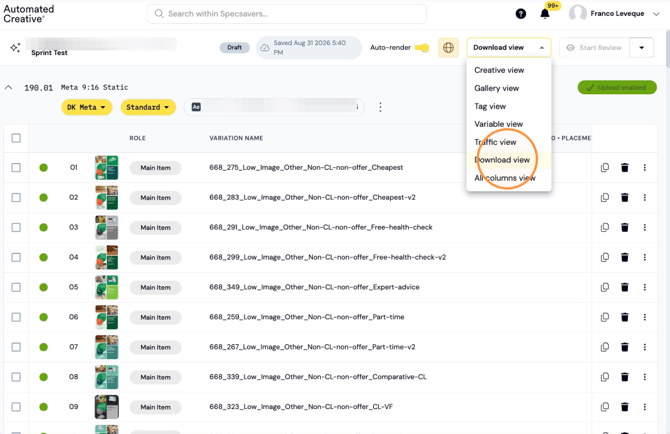The height and width of the screenshot is (434, 670).
Task: Open more options for row 01
Action: pos(644,167)
